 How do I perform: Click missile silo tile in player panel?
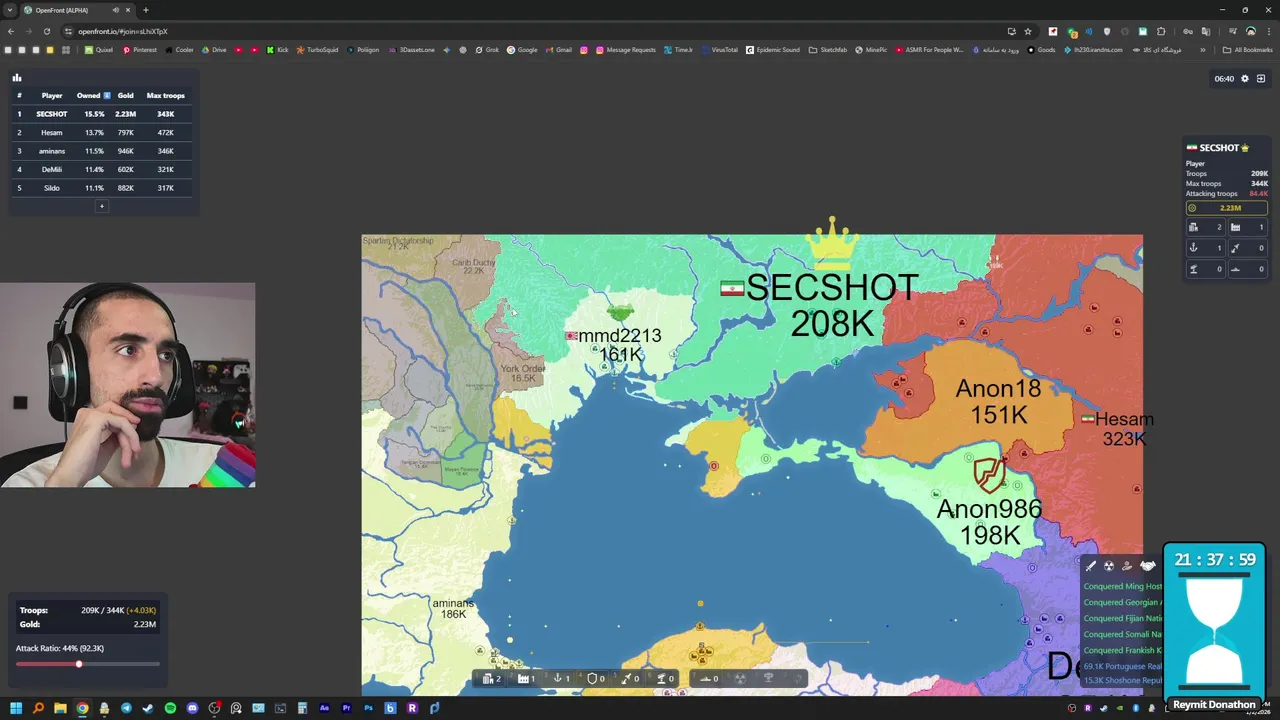(1248, 248)
